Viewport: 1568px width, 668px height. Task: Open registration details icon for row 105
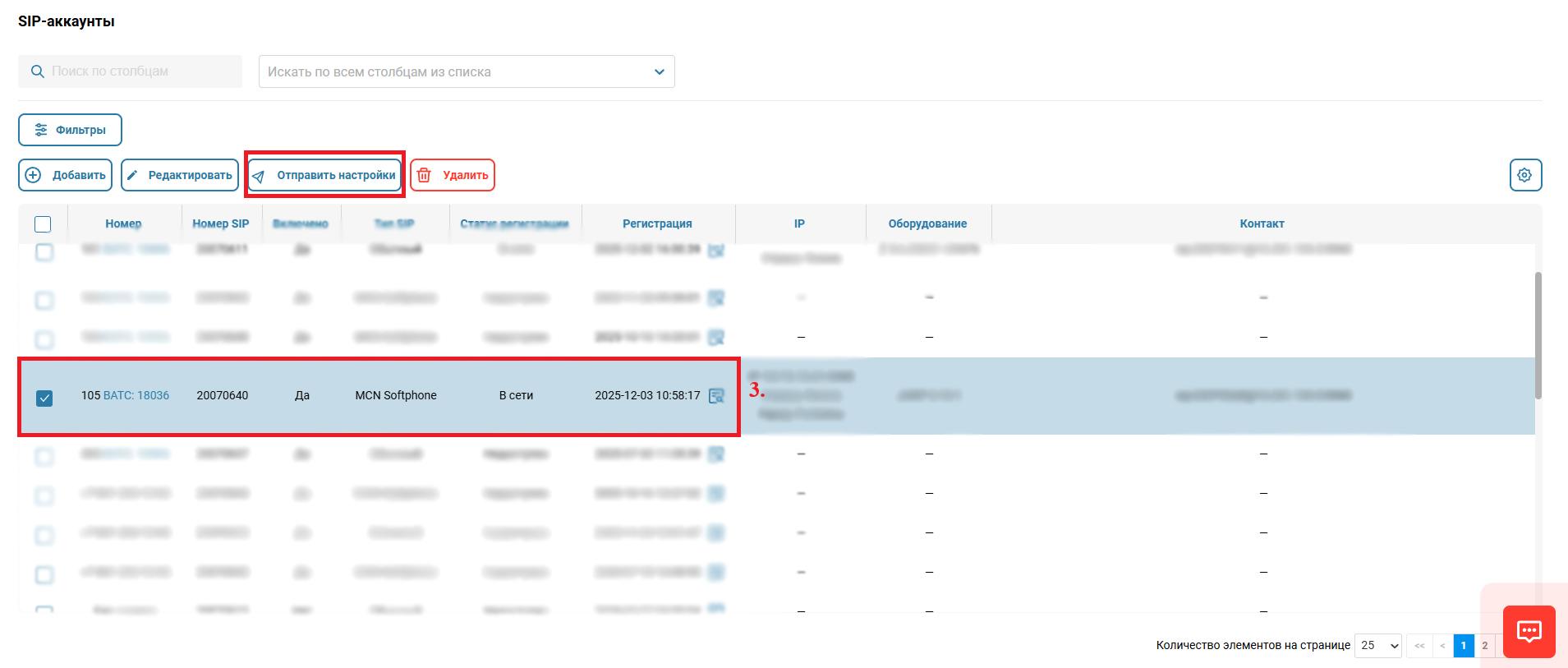tap(716, 396)
